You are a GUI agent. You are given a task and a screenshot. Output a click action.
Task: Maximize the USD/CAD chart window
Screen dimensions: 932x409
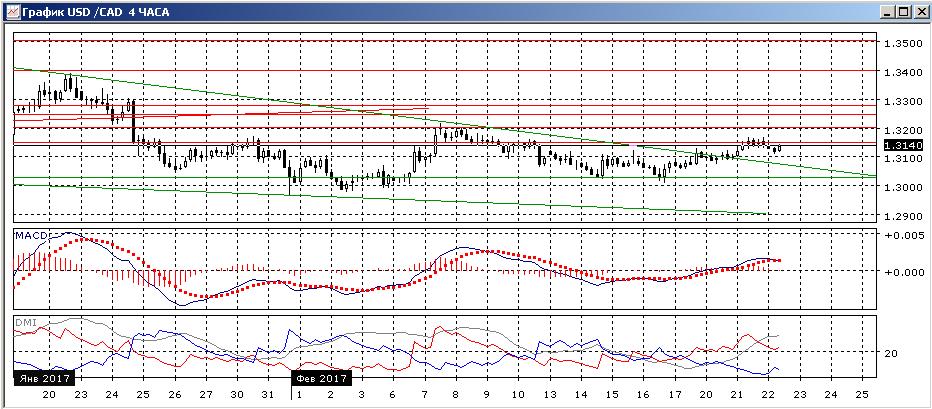point(903,11)
